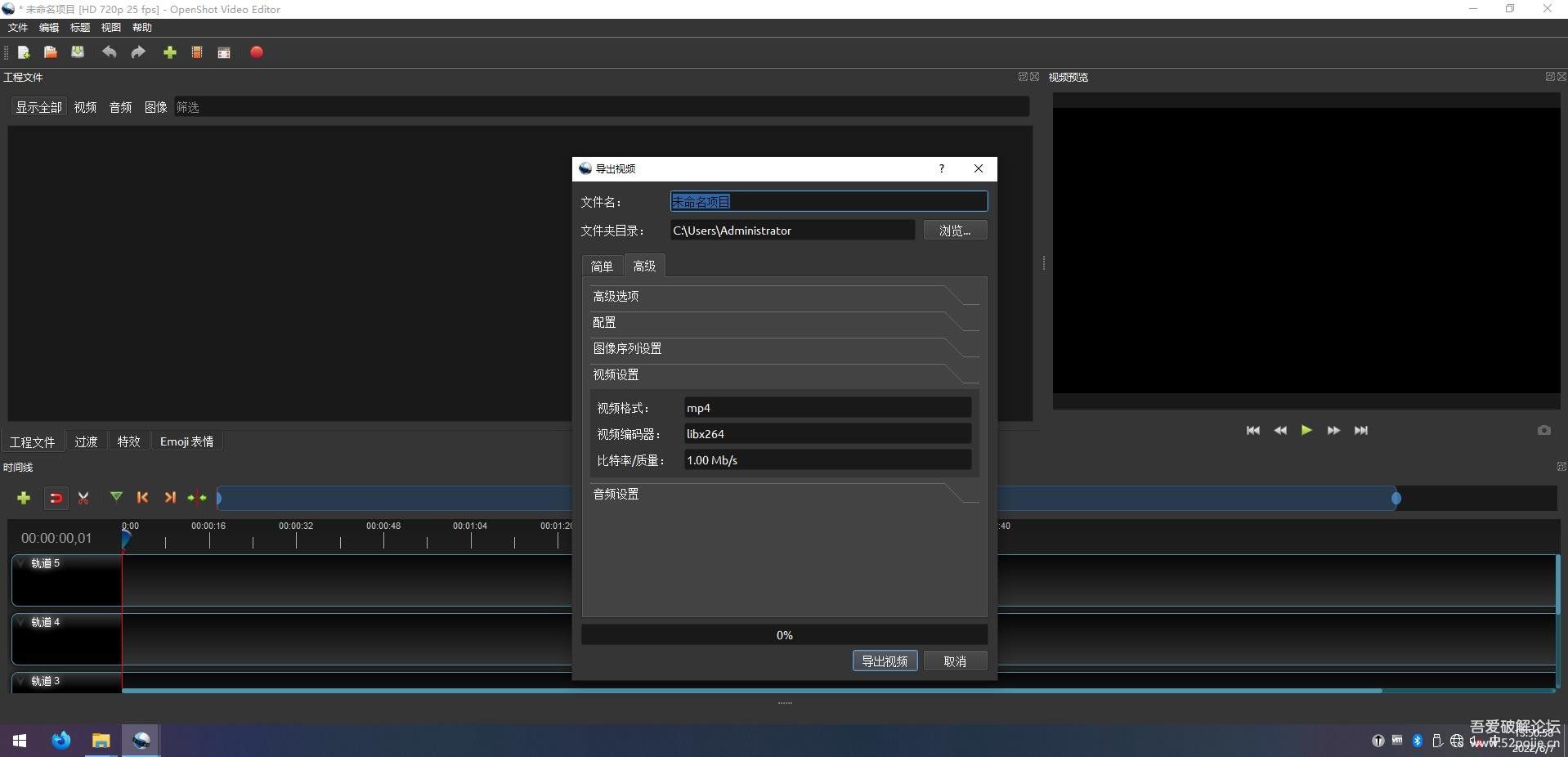
Task: Select the 显示全部 filter
Action: 38,107
